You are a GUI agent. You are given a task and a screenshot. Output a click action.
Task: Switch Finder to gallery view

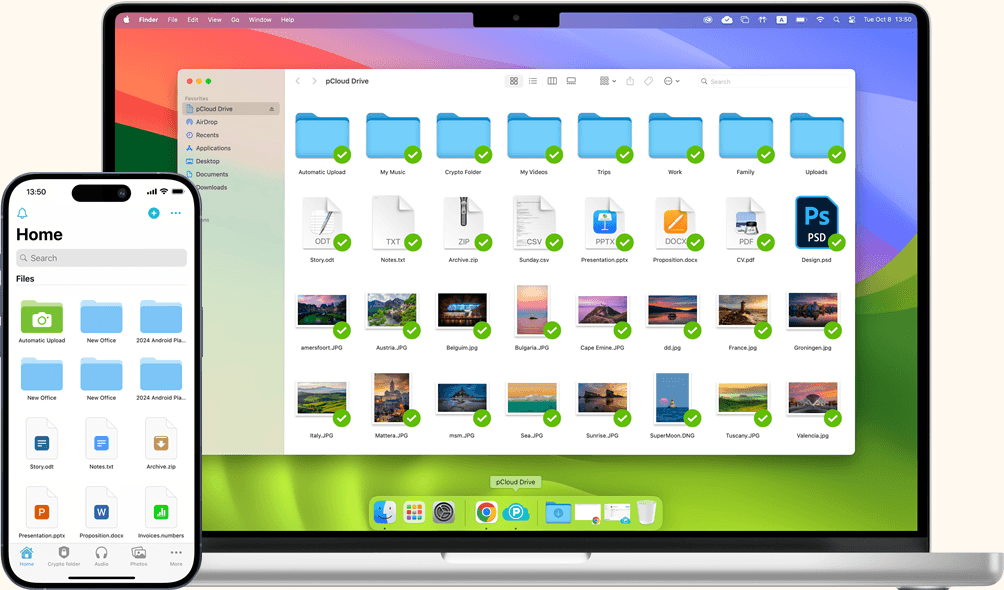[571, 81]
